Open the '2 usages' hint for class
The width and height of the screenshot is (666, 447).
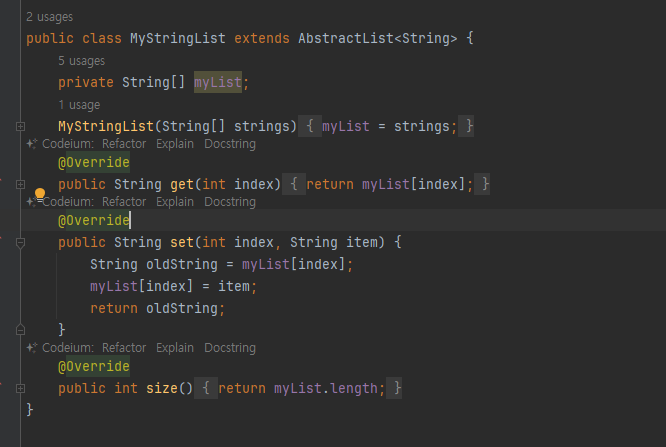tap(49, 17)
